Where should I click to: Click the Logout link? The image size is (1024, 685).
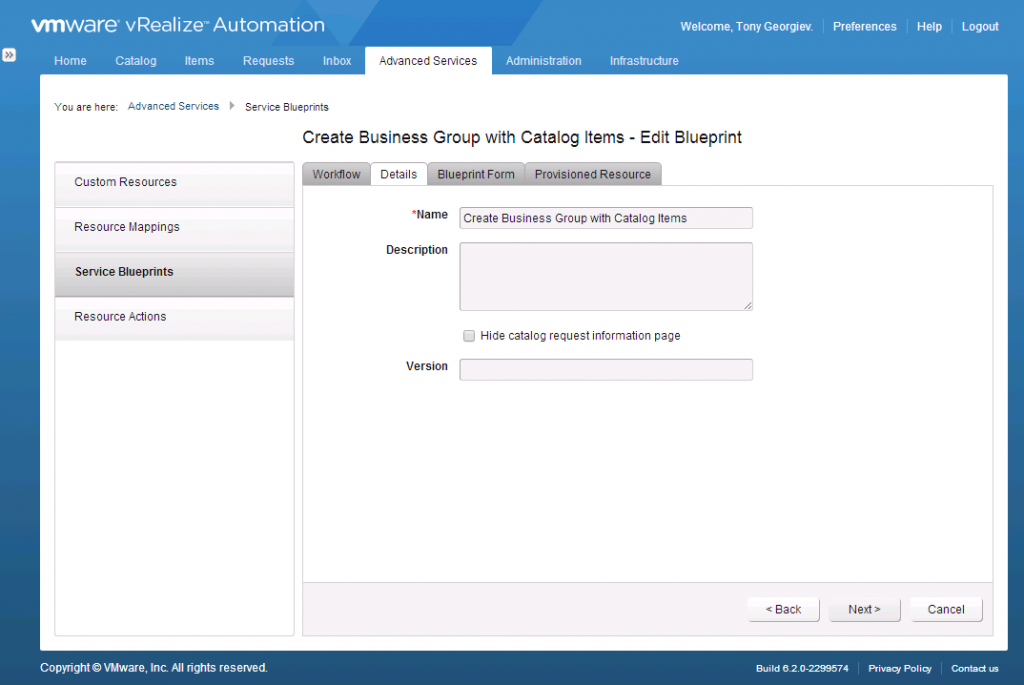980,27
